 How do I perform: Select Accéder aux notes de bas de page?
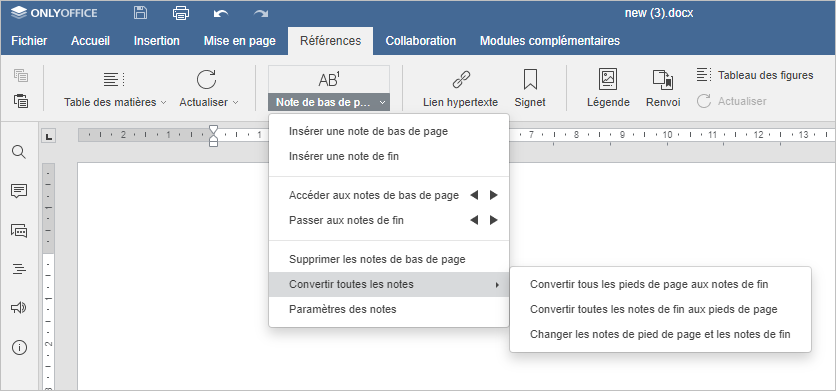(x=374, y=195)
